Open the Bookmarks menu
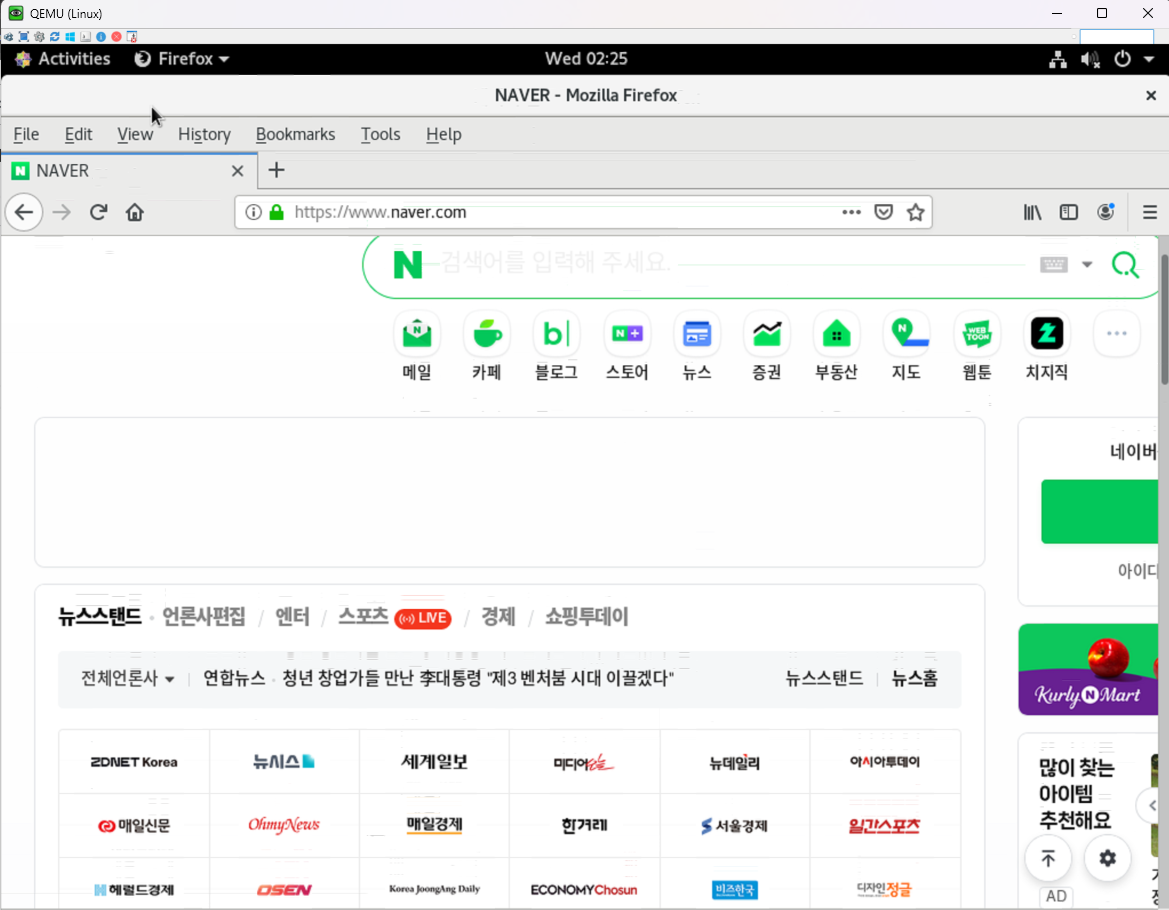The image size is (1169, 910). (295, 134)
